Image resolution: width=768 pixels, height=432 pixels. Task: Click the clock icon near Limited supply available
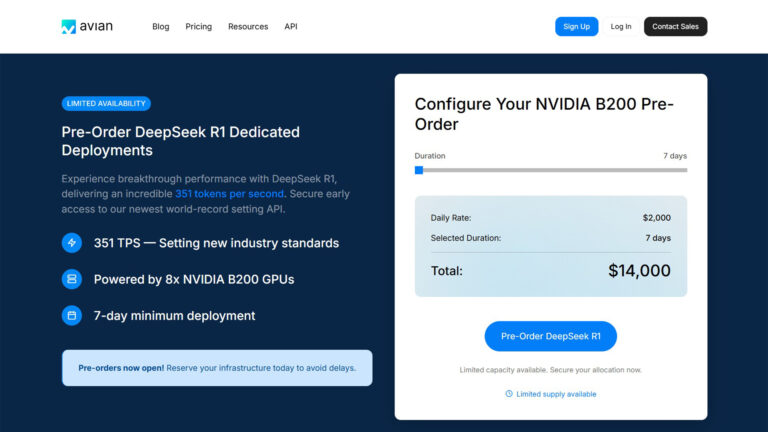tap(509, 394)
